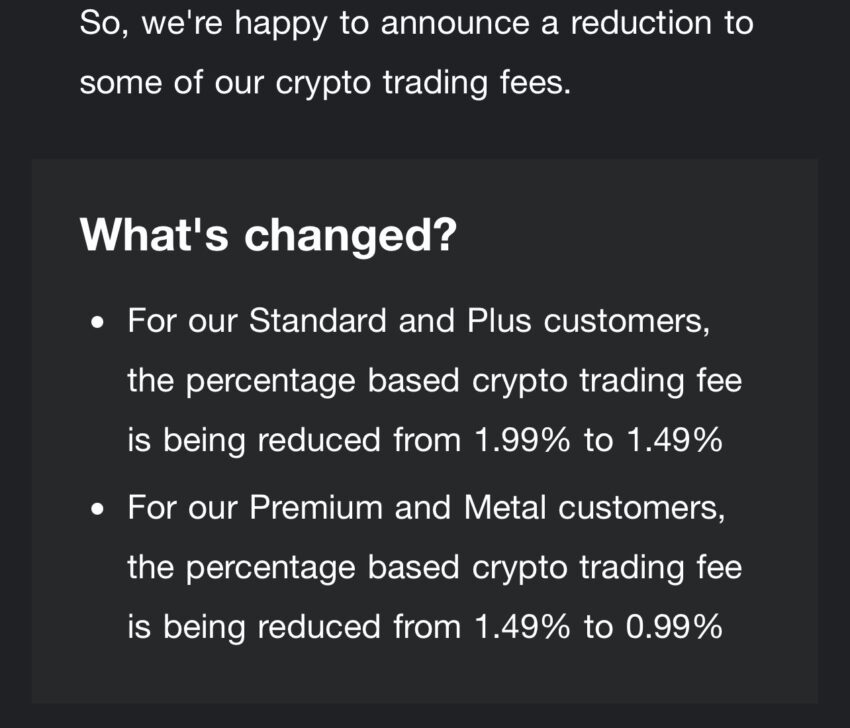Image resolution: width=850 pixels, height=728 pixels.
Task: Click the first bullet point marker
Action: click(x=97, y=324)
